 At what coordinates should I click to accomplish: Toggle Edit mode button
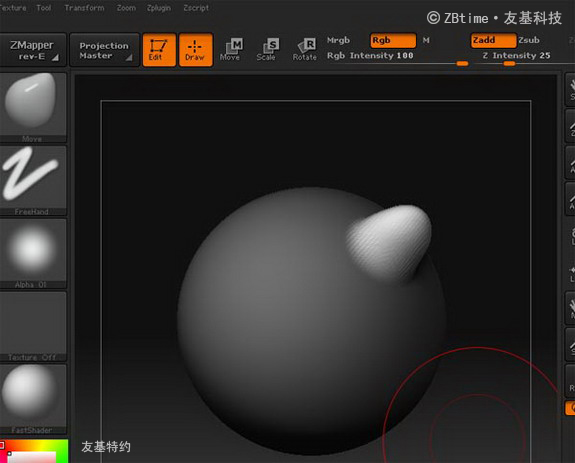(x=159, y=50)
